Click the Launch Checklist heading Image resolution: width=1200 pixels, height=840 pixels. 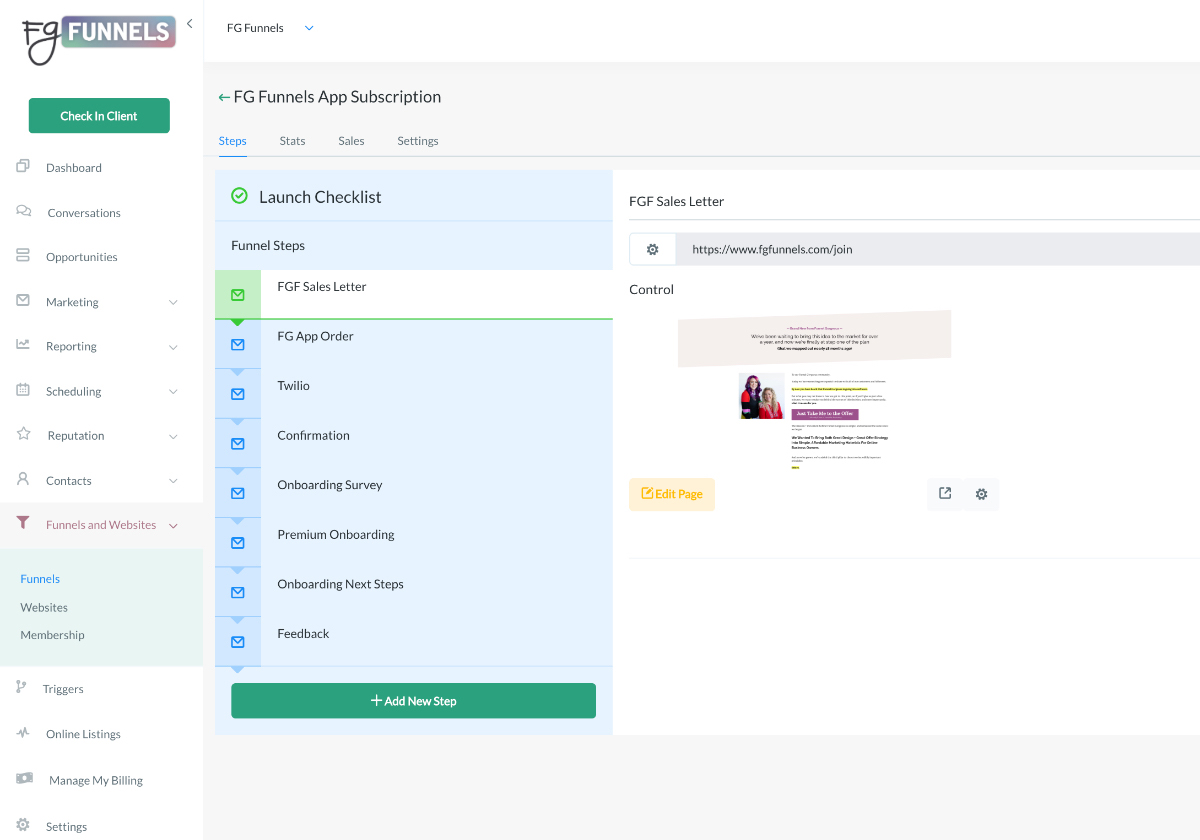320,197
